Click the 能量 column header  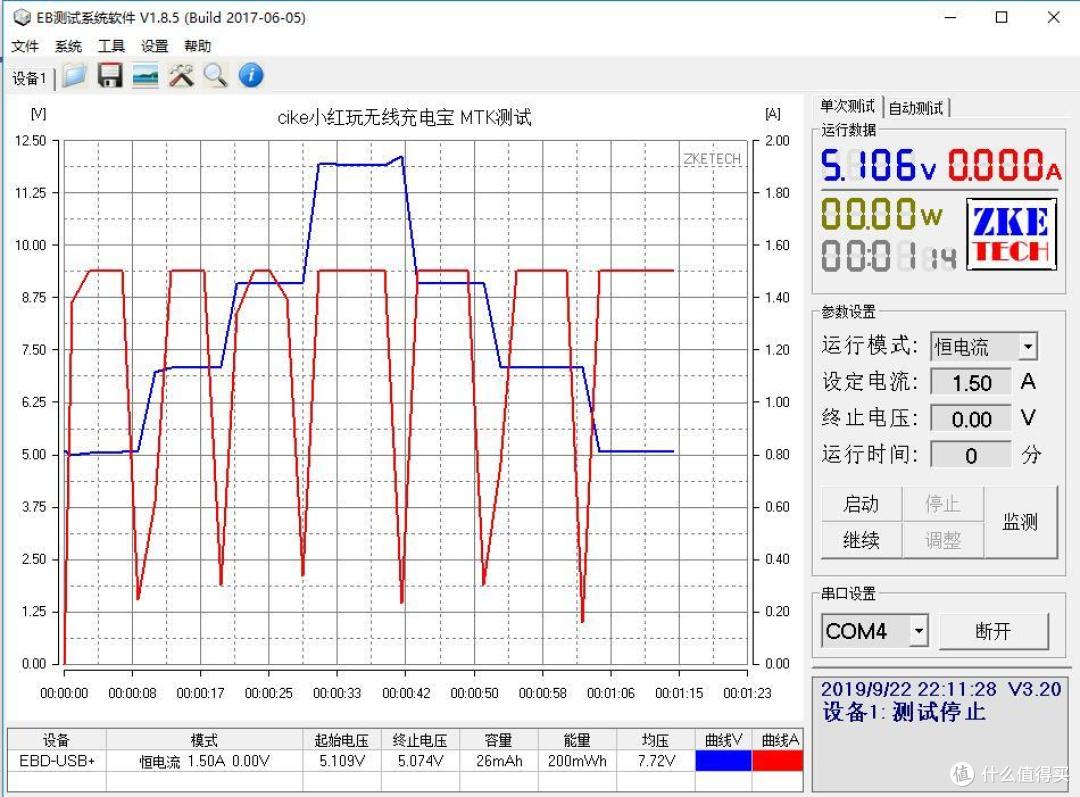(x=577, y=740)
